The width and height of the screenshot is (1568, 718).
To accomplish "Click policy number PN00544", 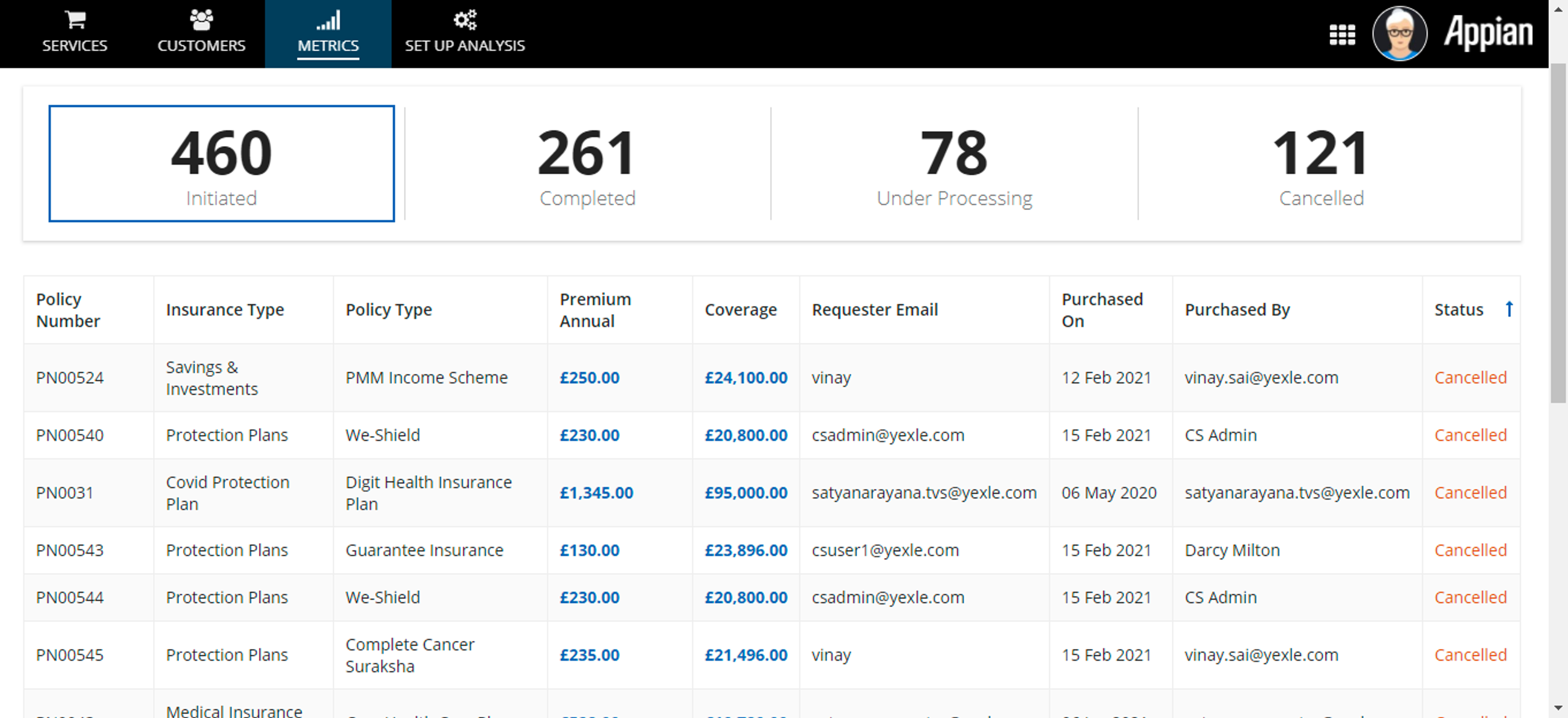I will pos(70,598).
